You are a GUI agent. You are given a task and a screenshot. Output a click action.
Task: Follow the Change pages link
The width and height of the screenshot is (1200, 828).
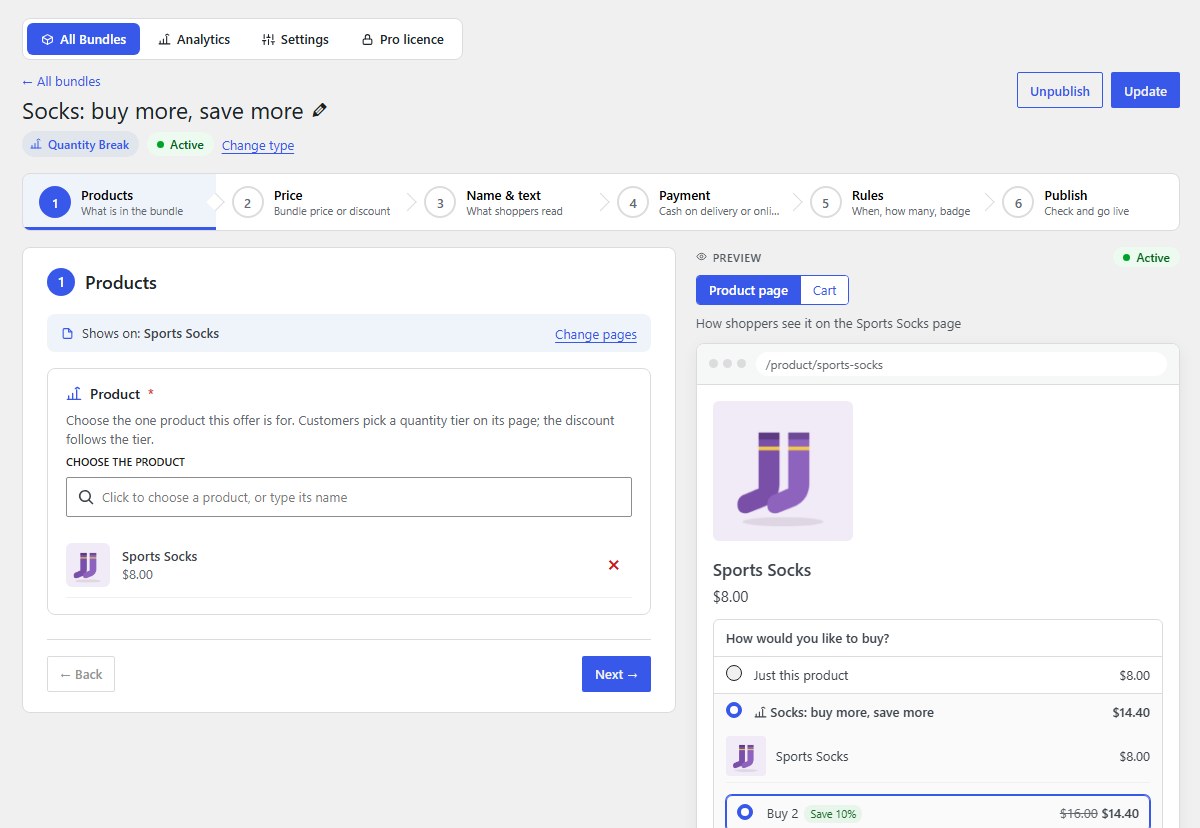coord(596,334)
